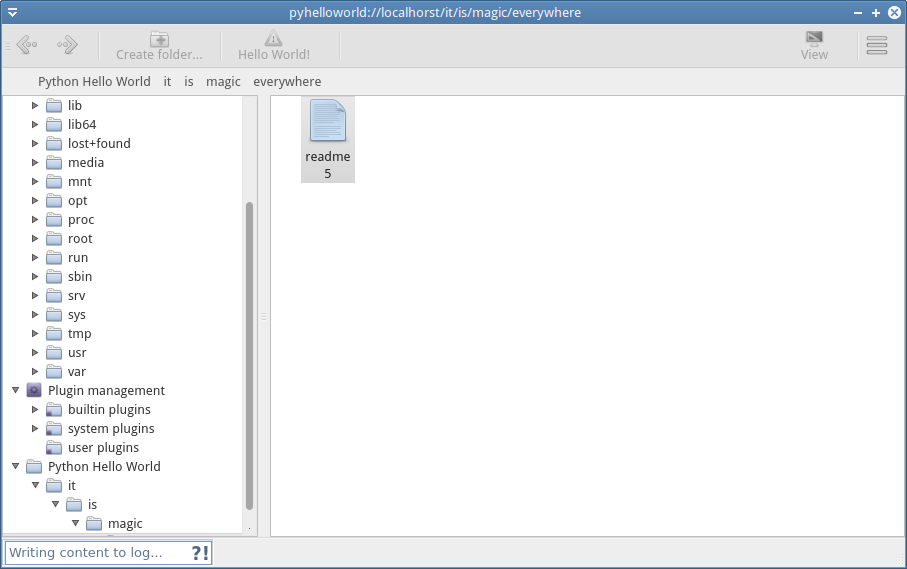The width and height of the screenshot is (907, 569).
Task: Click the lost+found folder icon
Action: coord(54,143)
